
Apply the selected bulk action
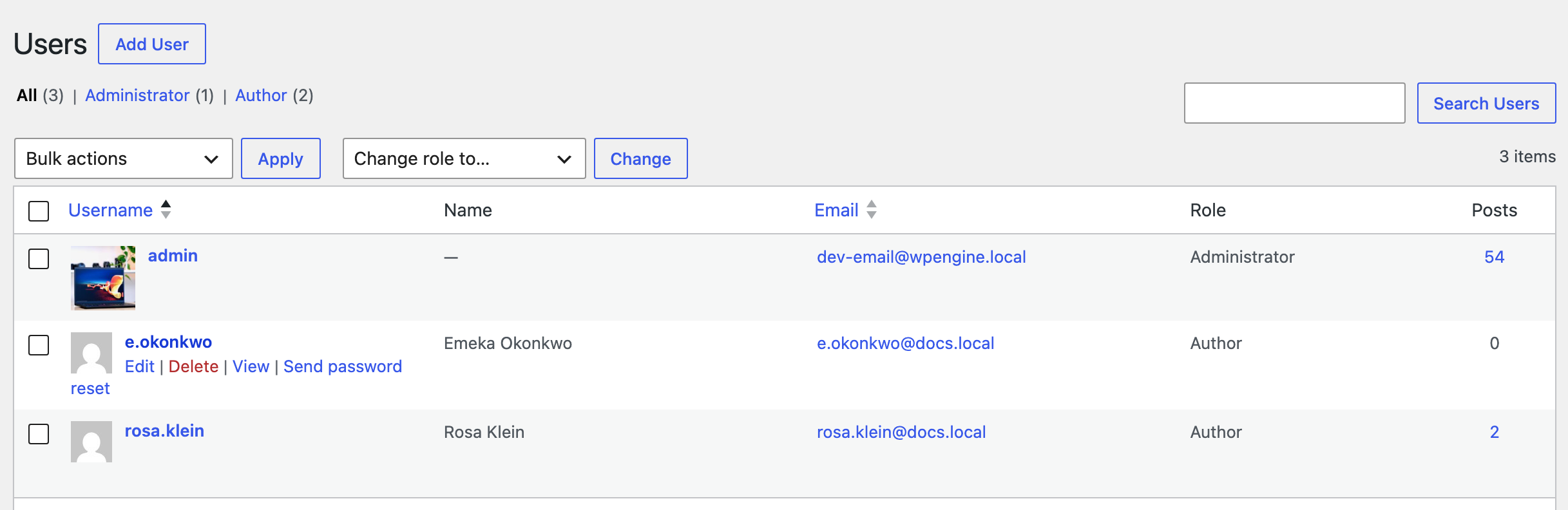[281, 158]
